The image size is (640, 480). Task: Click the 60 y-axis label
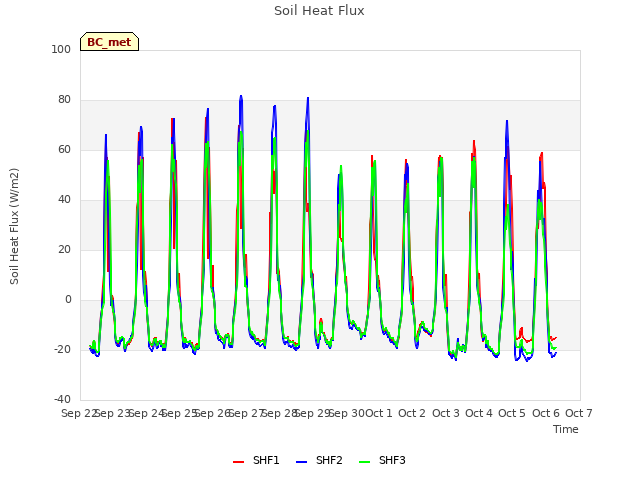[64, 149]
